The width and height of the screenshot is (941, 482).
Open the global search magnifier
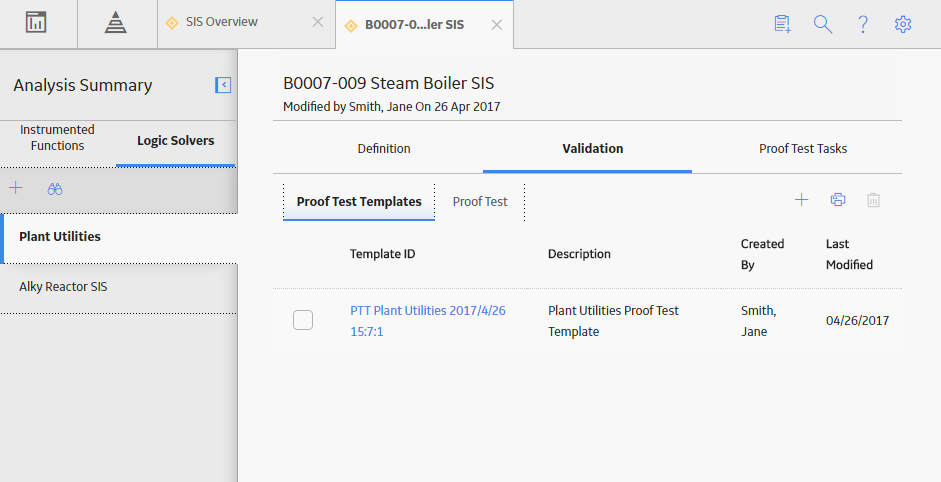[823, 24]
